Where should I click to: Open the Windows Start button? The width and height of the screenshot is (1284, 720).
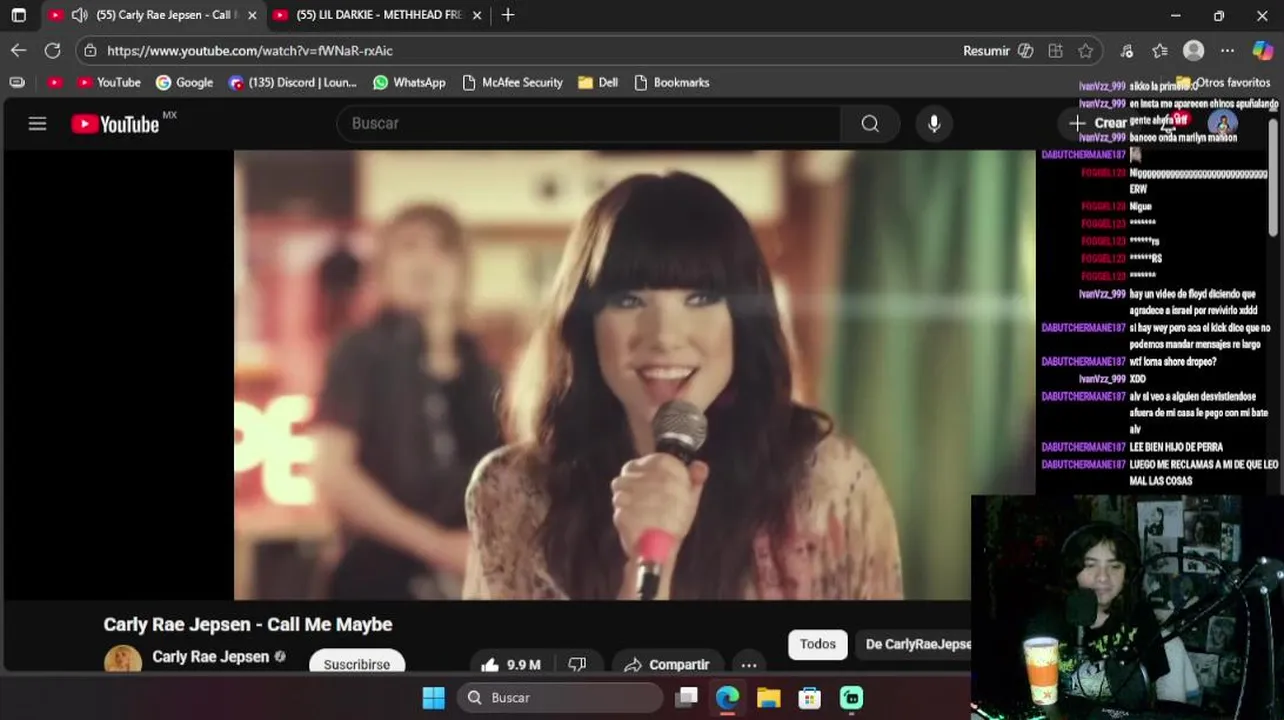pyautogui.click(x=433, y=697)
